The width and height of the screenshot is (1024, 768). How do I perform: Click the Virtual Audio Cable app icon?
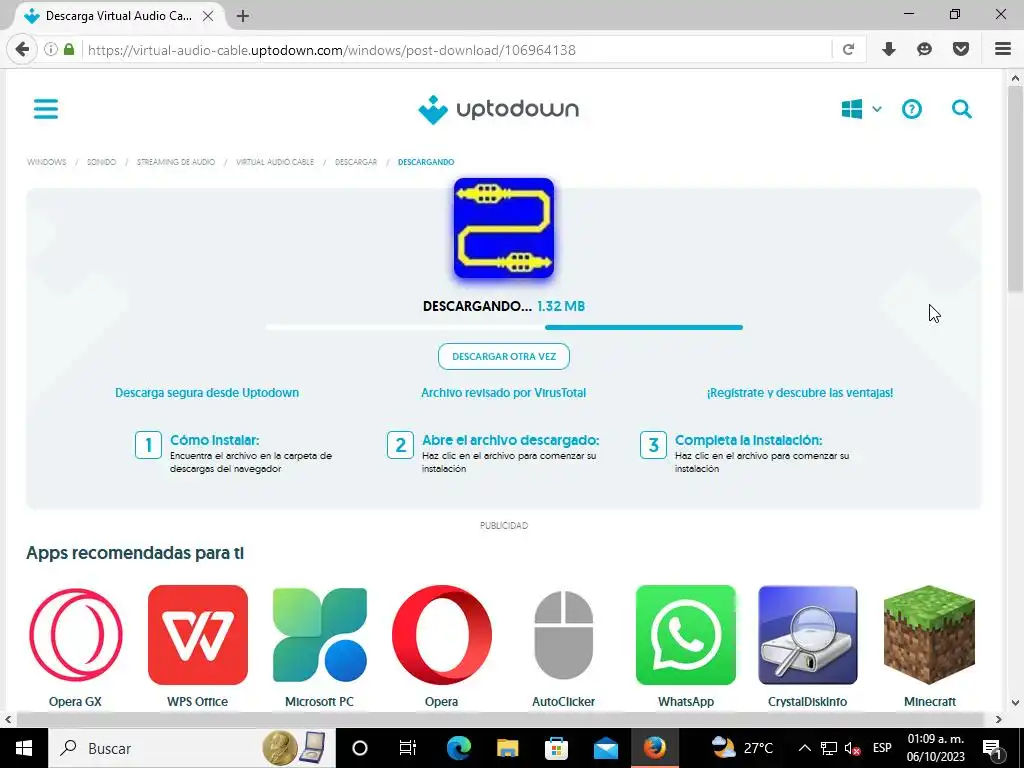click(x=504, y=228)
